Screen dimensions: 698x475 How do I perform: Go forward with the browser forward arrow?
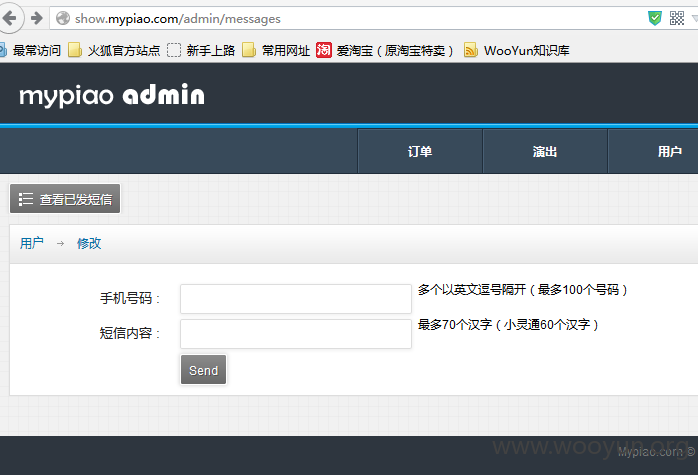[x=37, y=18]
